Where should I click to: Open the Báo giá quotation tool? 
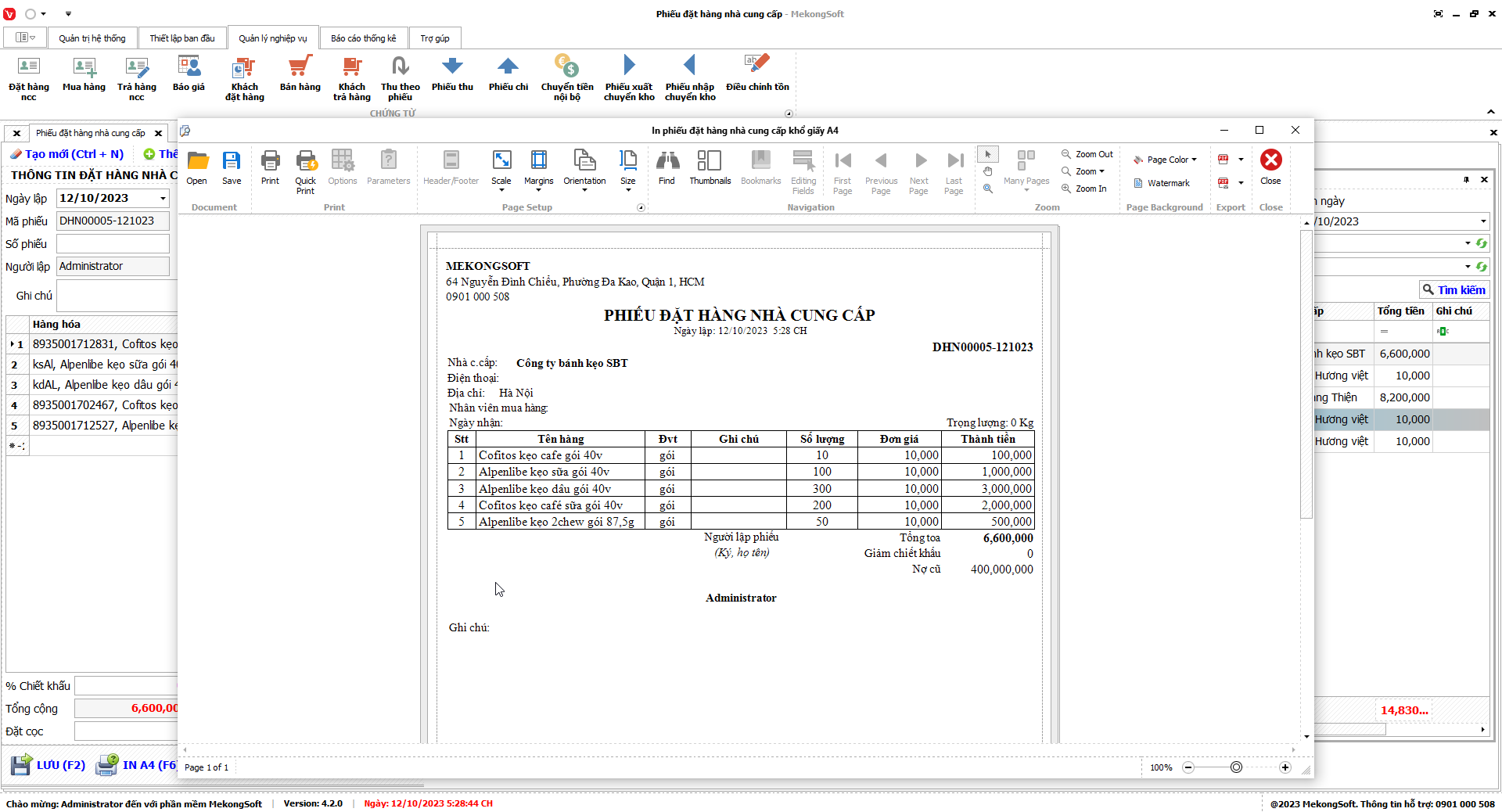coord(189,74)
